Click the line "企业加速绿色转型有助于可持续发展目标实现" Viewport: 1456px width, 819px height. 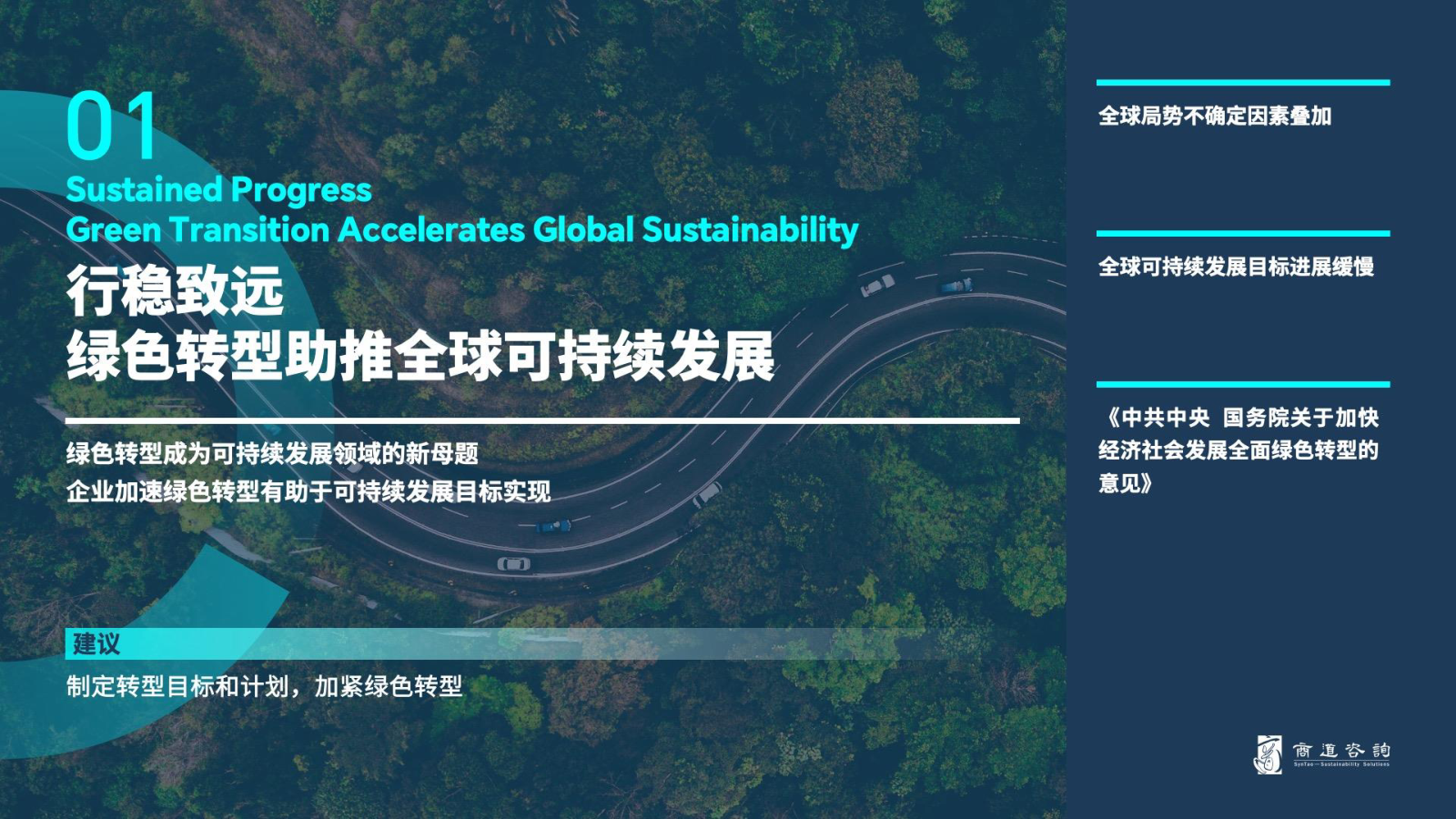tap(308, 491)
